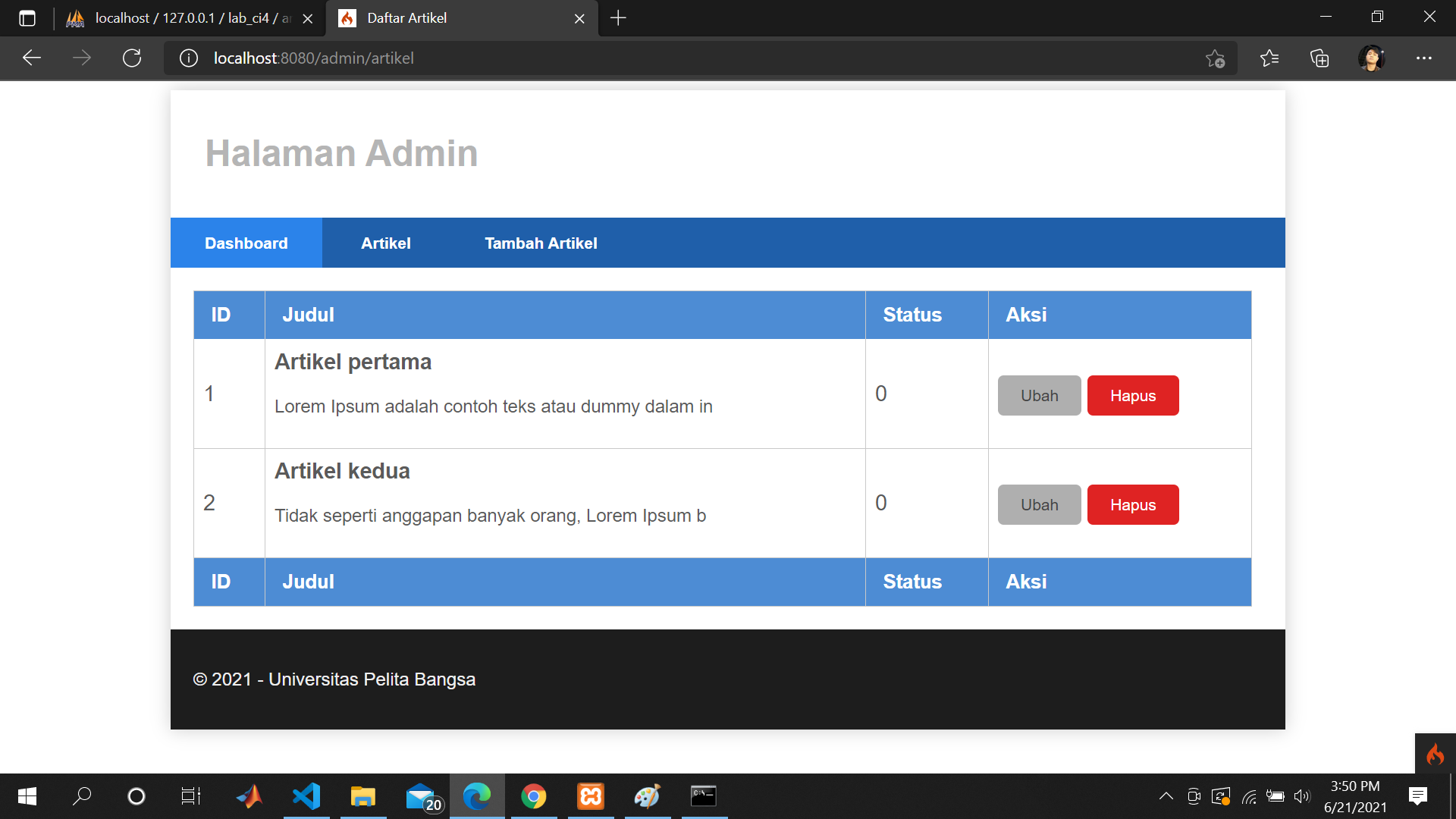Open the notification center in the taskbar
Screen dimensions: 1456x819
click(1417, 796)
